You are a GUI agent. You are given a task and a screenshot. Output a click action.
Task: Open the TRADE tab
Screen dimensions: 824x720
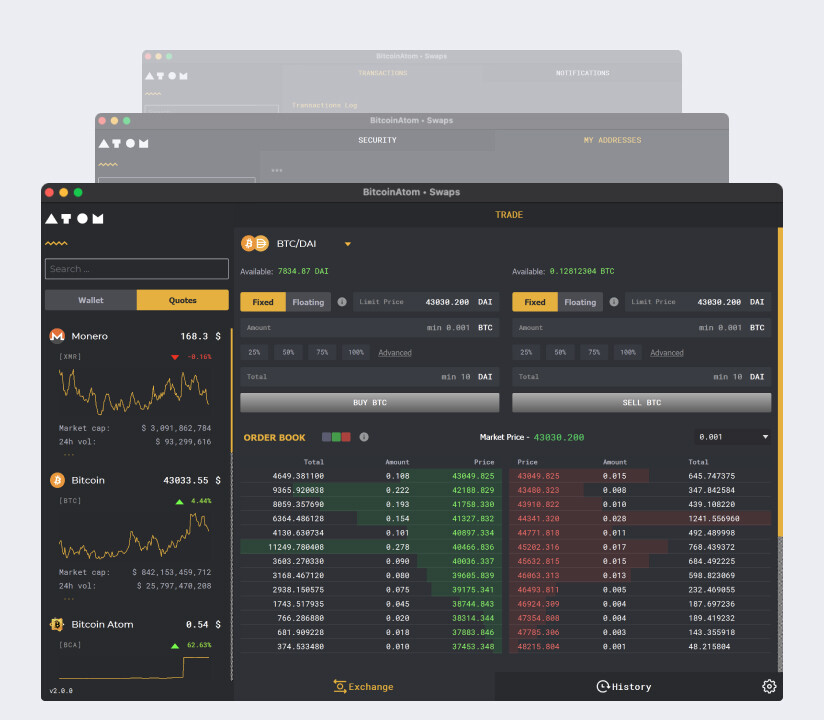pos(509,214)
